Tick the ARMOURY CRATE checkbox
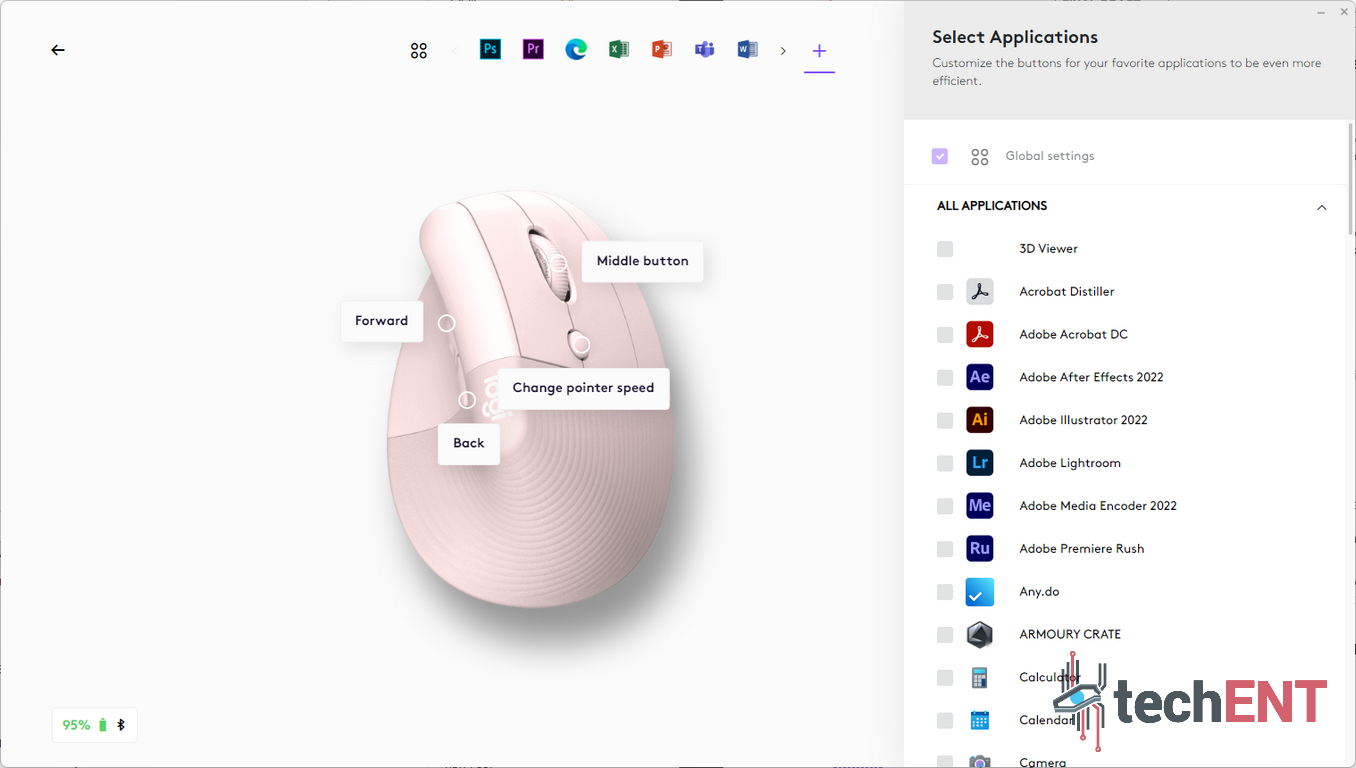 click(x=945, y=635)
